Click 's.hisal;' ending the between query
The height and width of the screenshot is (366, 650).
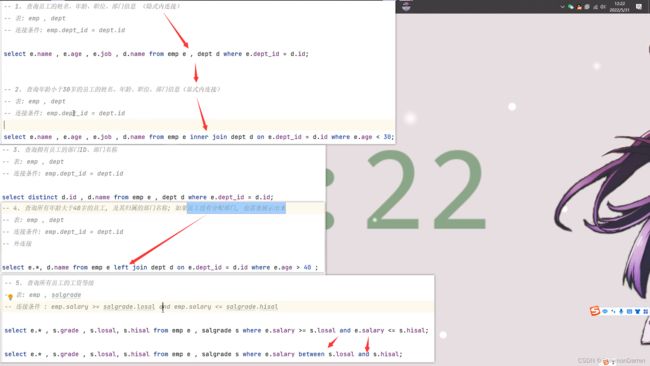[387, 354]
